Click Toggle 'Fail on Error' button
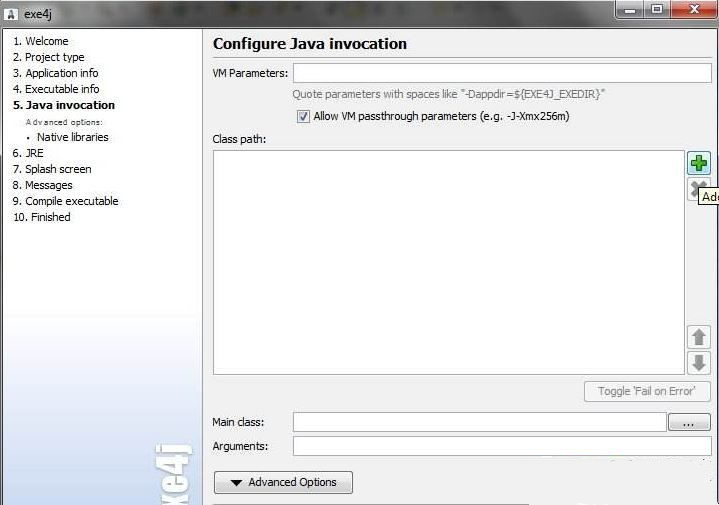This screenshot has width=719, height=505. tap(647, 391)
